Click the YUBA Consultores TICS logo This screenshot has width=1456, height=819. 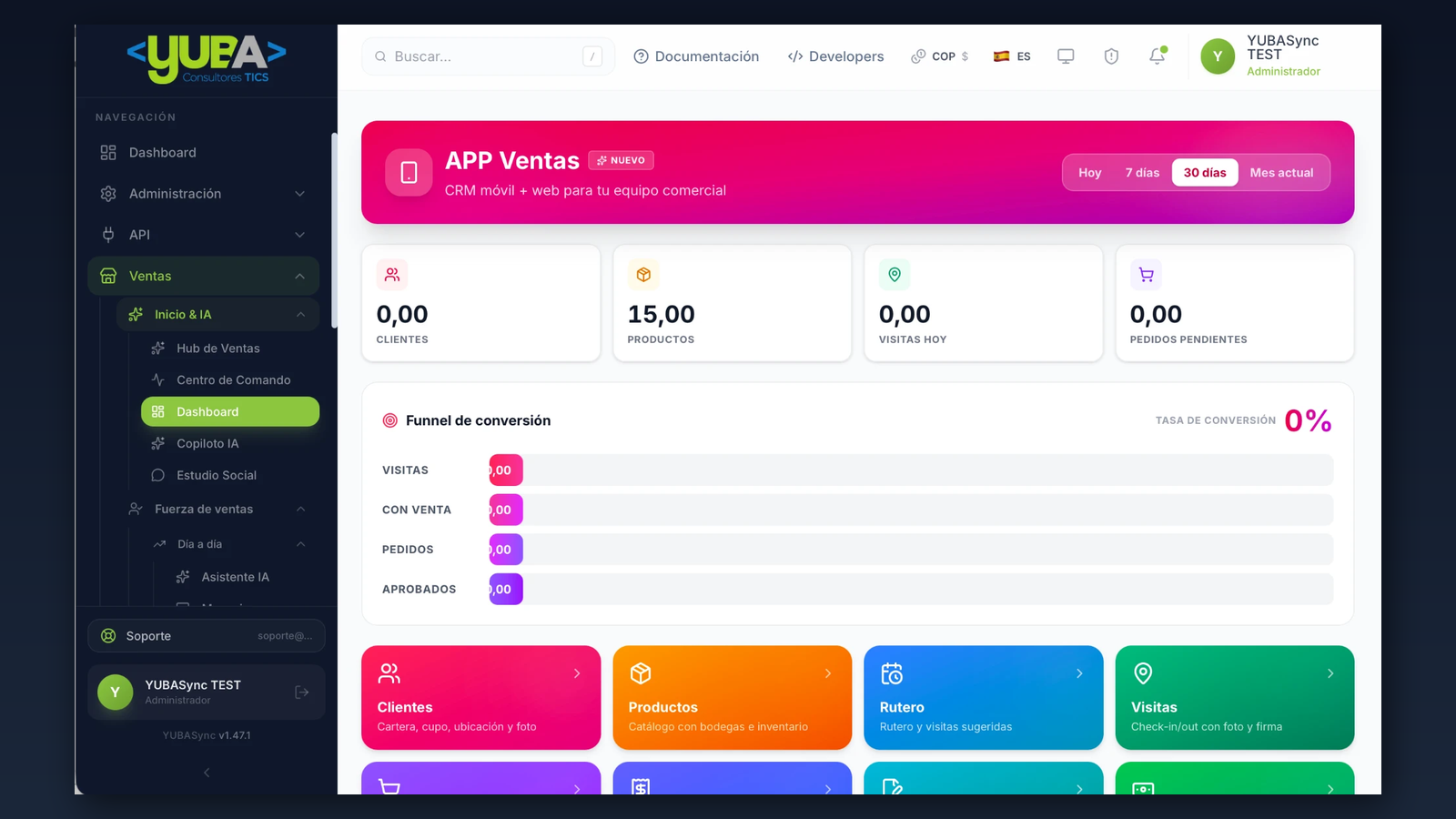tap(207, 59)
